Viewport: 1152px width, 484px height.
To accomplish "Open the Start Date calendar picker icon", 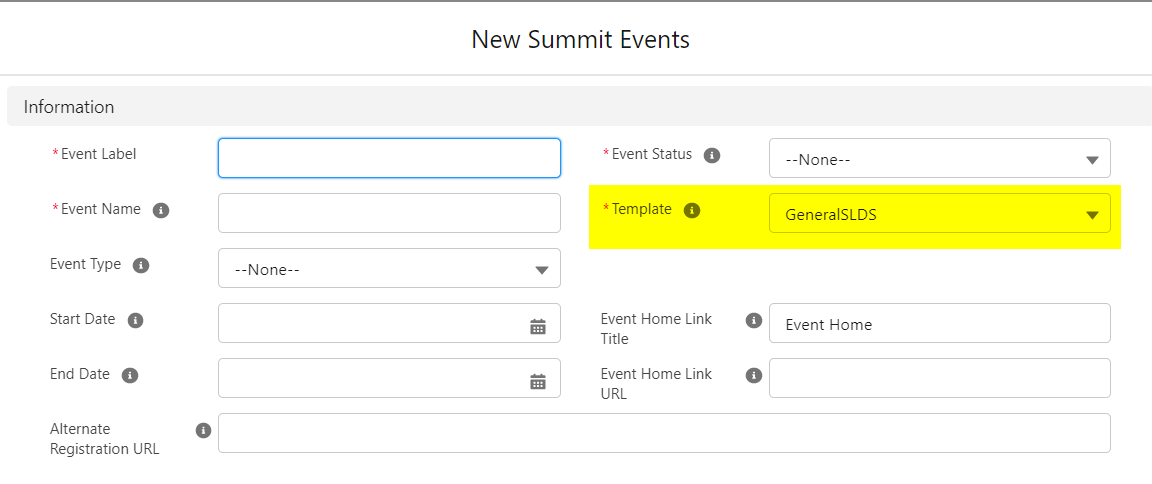I will click(x=538, y=327).
